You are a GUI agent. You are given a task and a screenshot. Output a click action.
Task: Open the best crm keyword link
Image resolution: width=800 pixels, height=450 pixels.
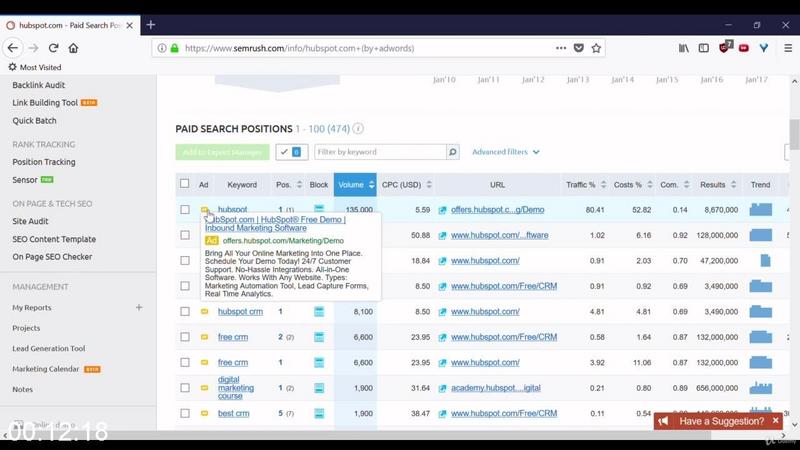(x=234, y=413)
